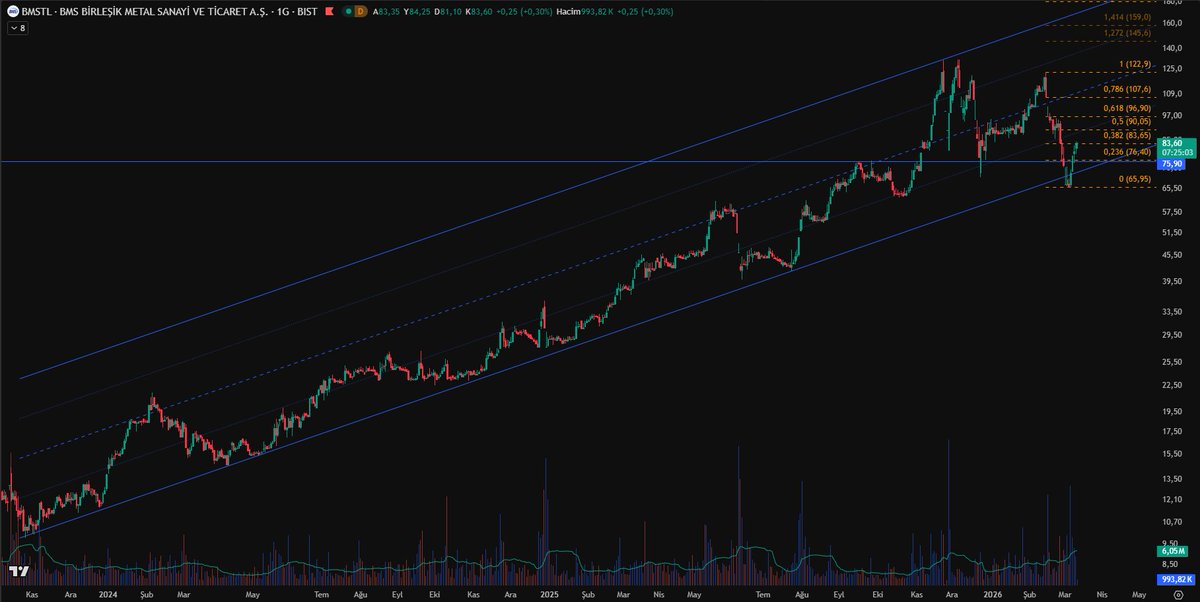Click the high value Y84,25 in the header
Screen dimensions: 1200x602
[418, 11]
